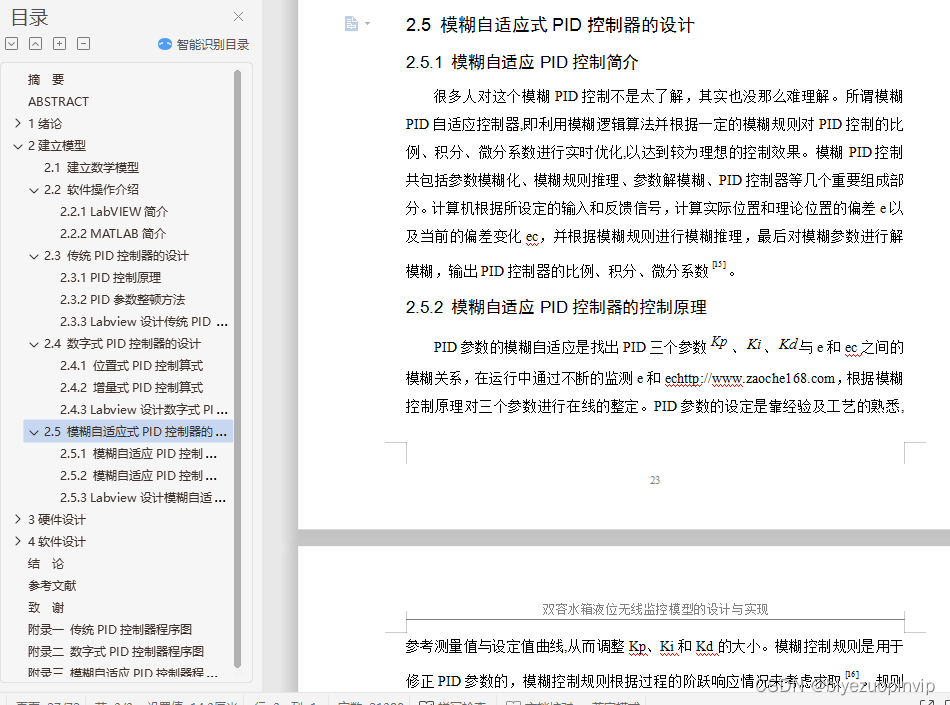Jump to 2.4.2 增量式 PID 控制算式

(x=131, y=387)
